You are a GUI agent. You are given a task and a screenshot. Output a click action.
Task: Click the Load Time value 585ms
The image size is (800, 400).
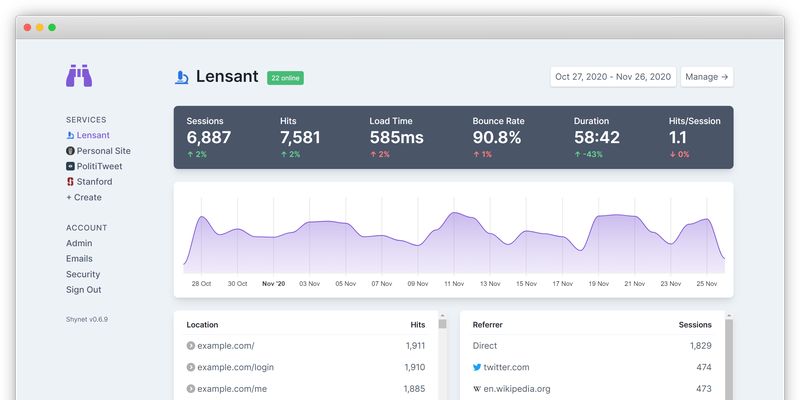coord(396,138)
